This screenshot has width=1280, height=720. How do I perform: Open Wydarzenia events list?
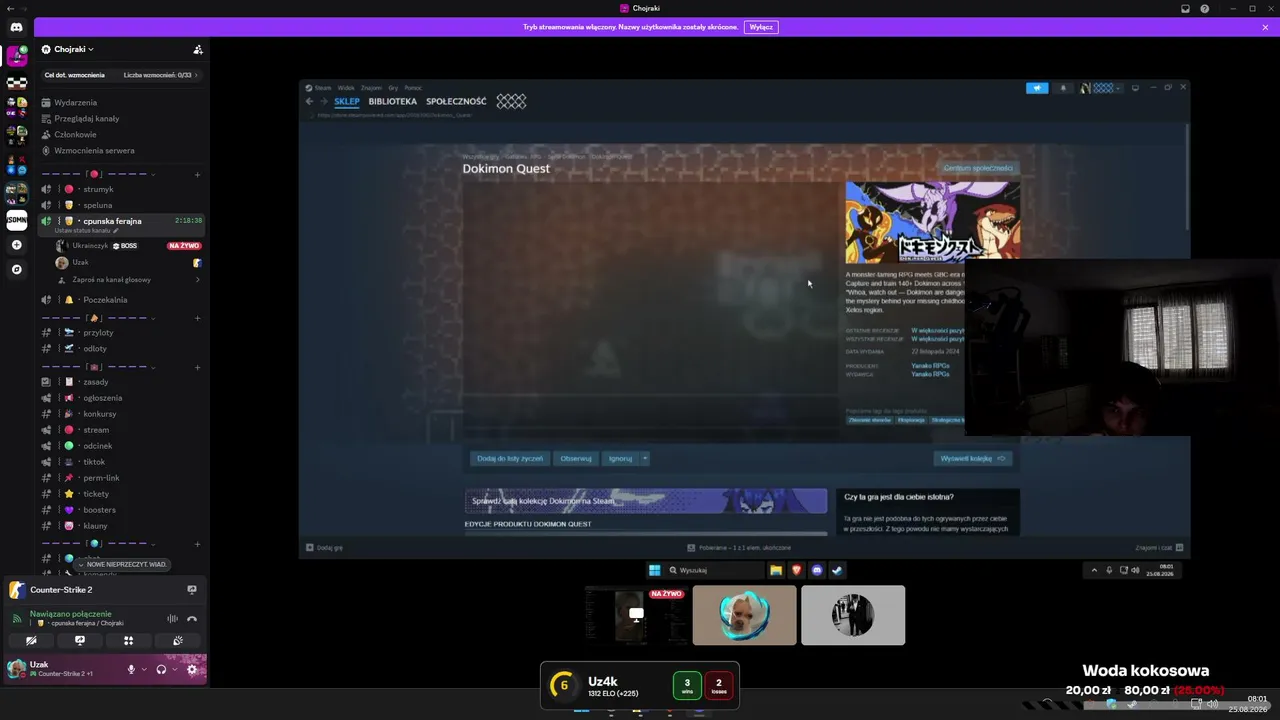pos(121,102)
